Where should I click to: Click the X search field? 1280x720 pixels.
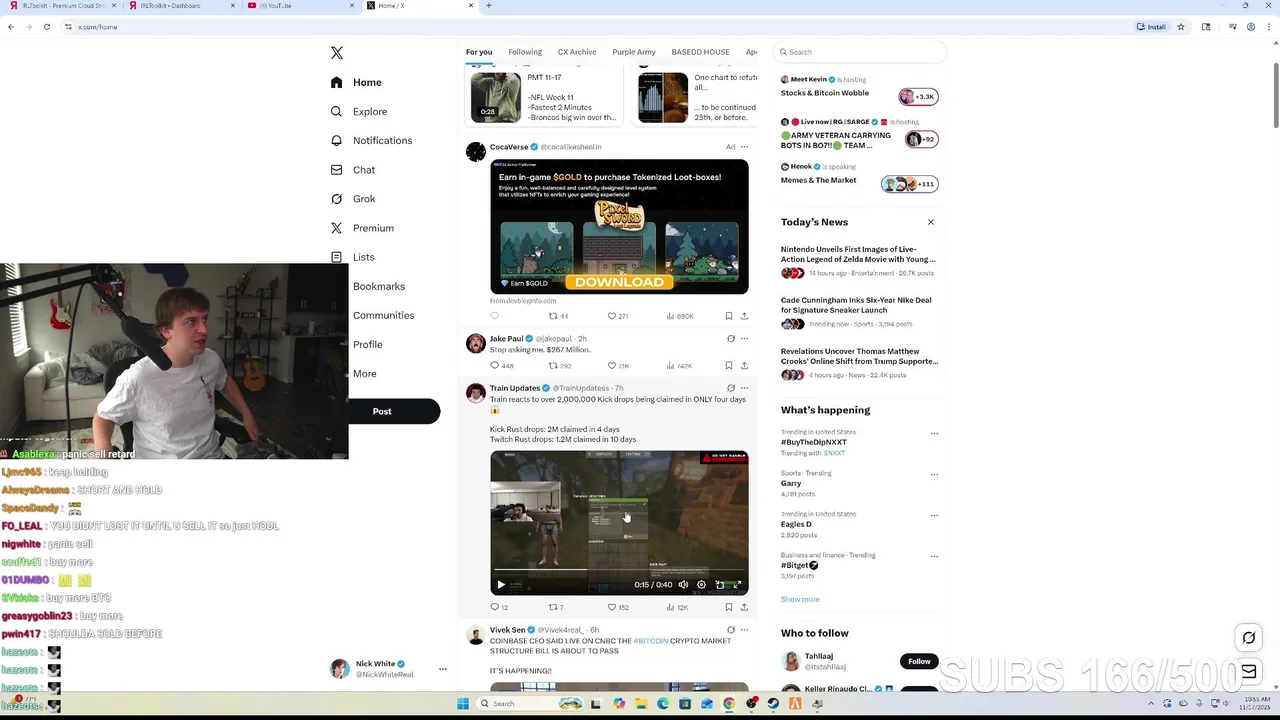(860, 52)
